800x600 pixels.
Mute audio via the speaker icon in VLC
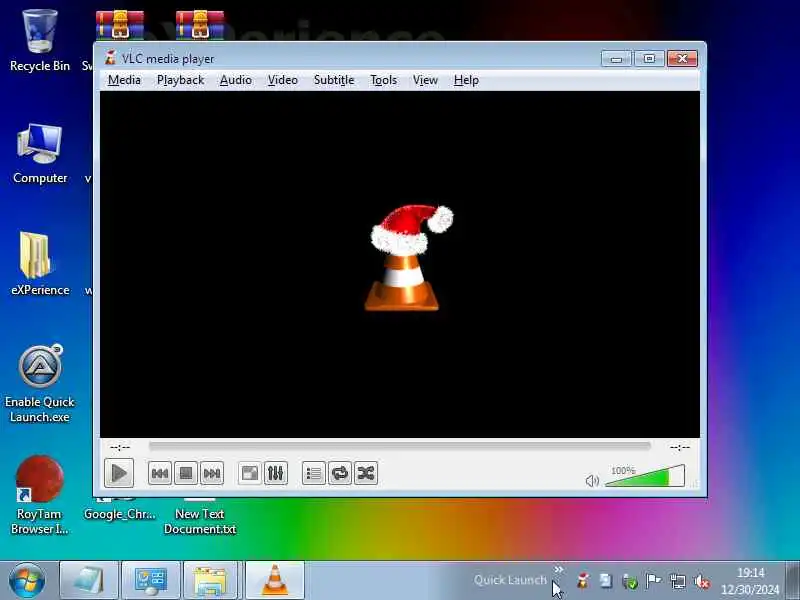click(x=592, y=481)
